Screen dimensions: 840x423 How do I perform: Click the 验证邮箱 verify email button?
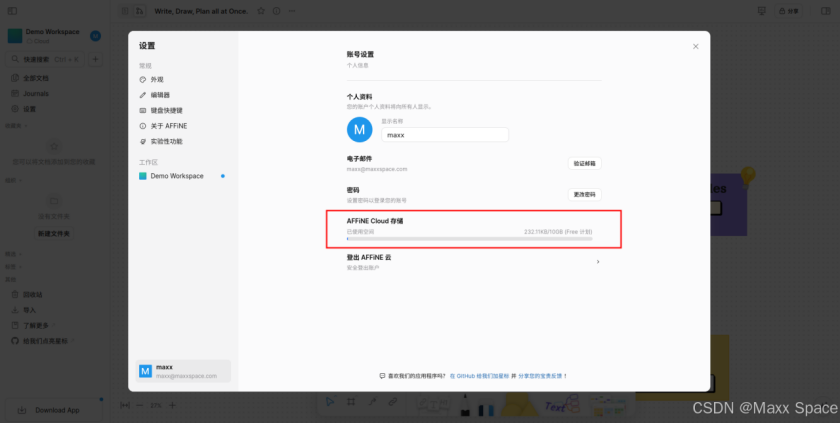pyautogui.click(x=584, y=163)
